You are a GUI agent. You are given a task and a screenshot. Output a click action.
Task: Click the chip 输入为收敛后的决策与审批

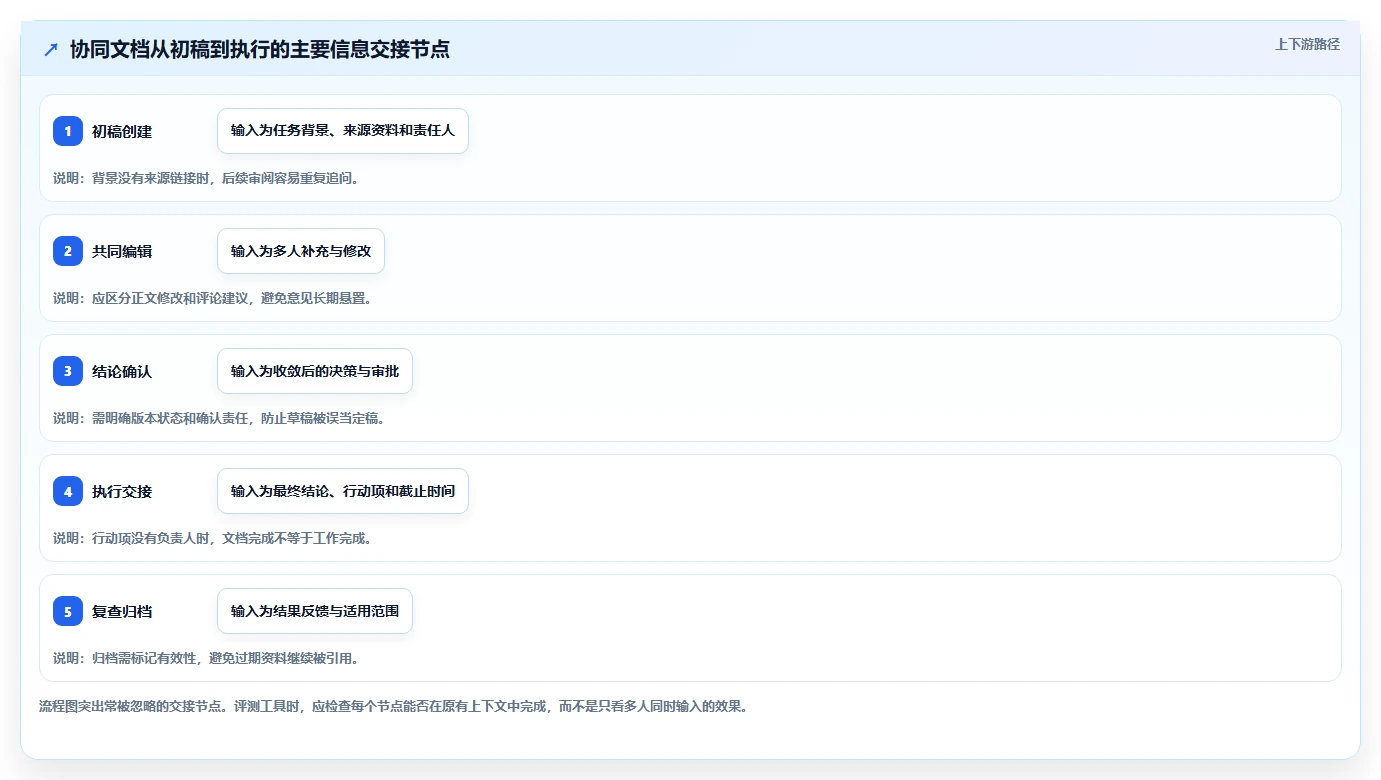click(315, 371)
